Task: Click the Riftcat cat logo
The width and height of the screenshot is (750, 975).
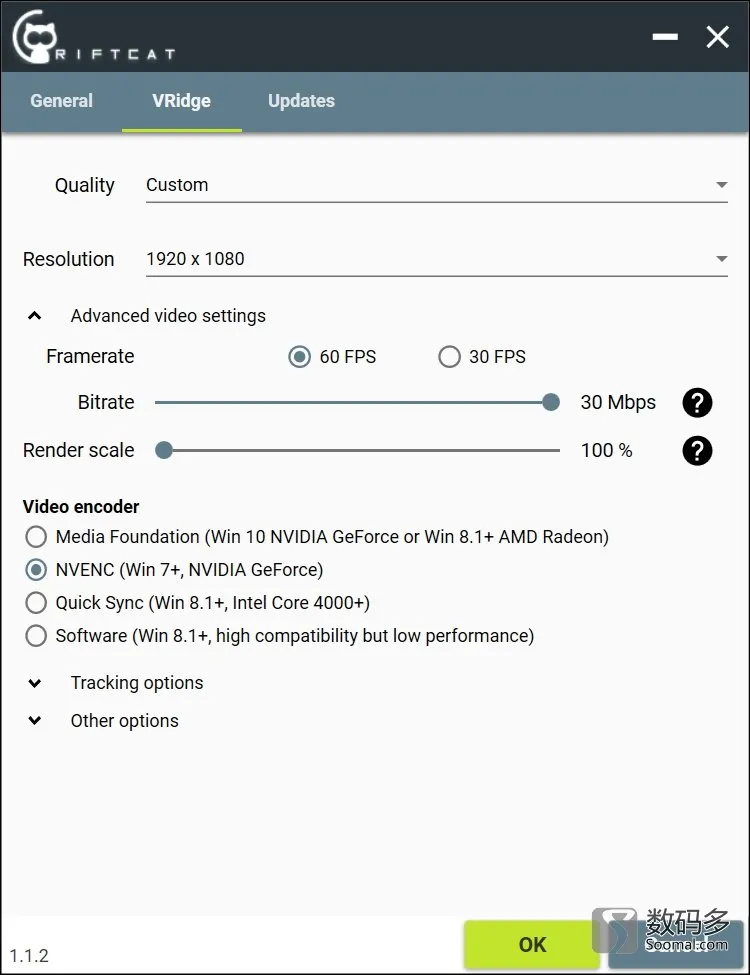Action: point(35,37)
